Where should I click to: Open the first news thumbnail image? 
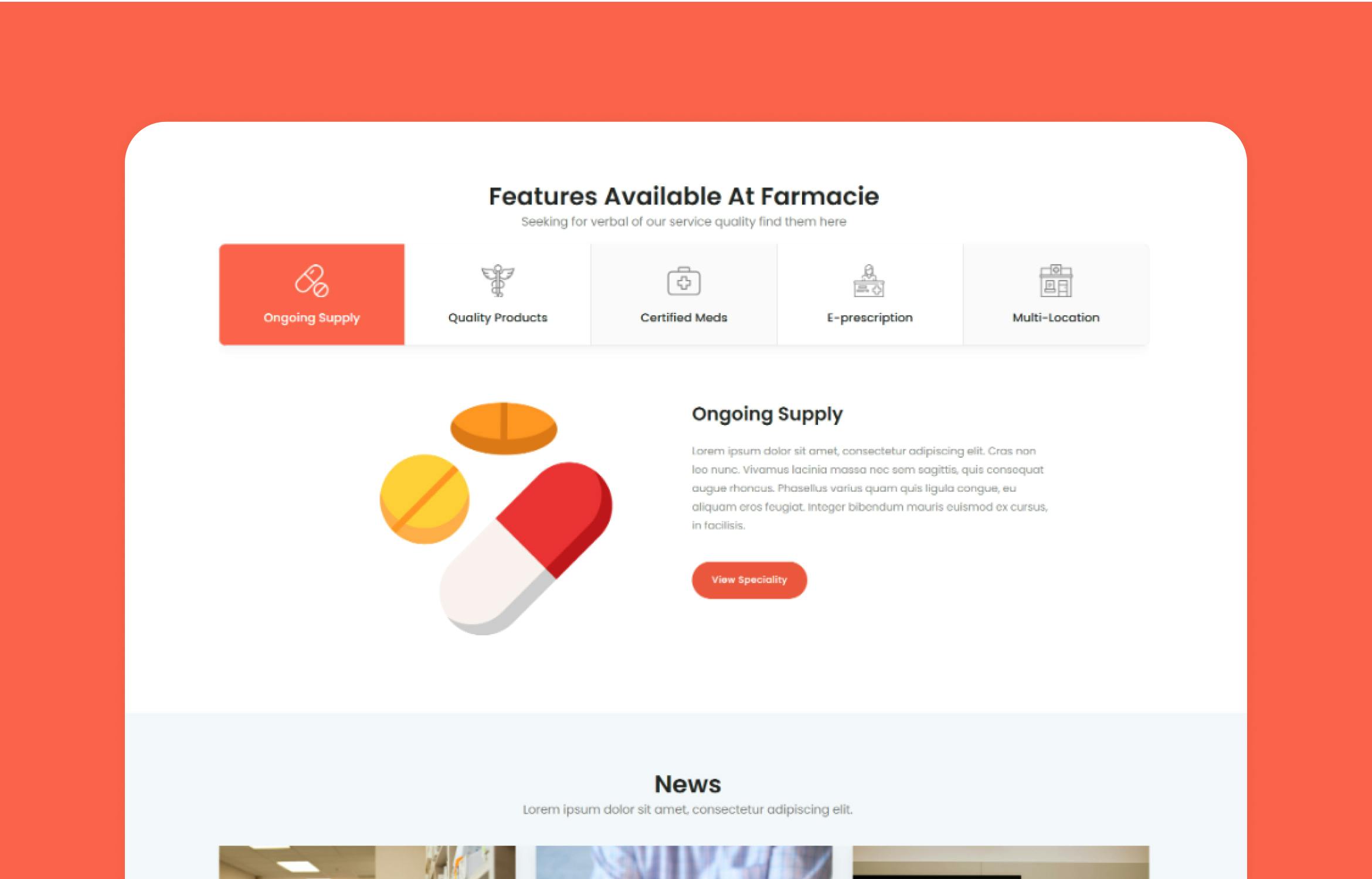[x=367, y=862]
